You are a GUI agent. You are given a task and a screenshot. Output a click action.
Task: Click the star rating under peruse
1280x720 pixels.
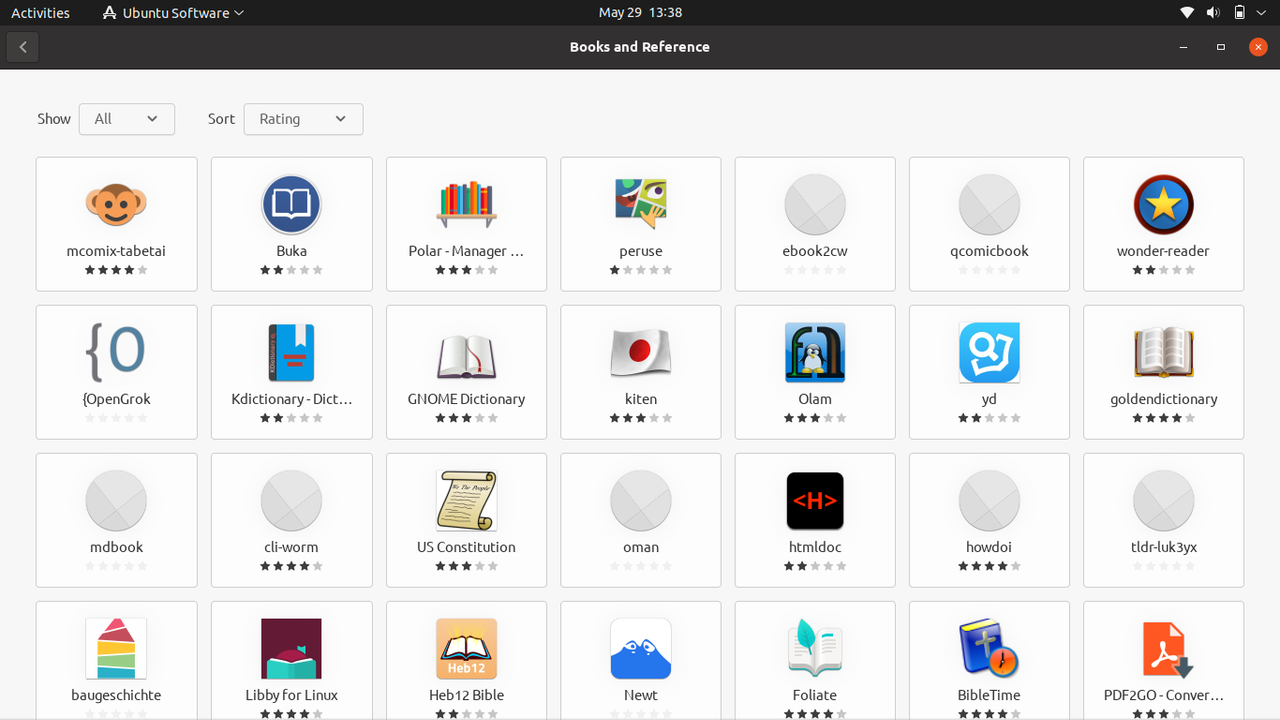point(641,270)
